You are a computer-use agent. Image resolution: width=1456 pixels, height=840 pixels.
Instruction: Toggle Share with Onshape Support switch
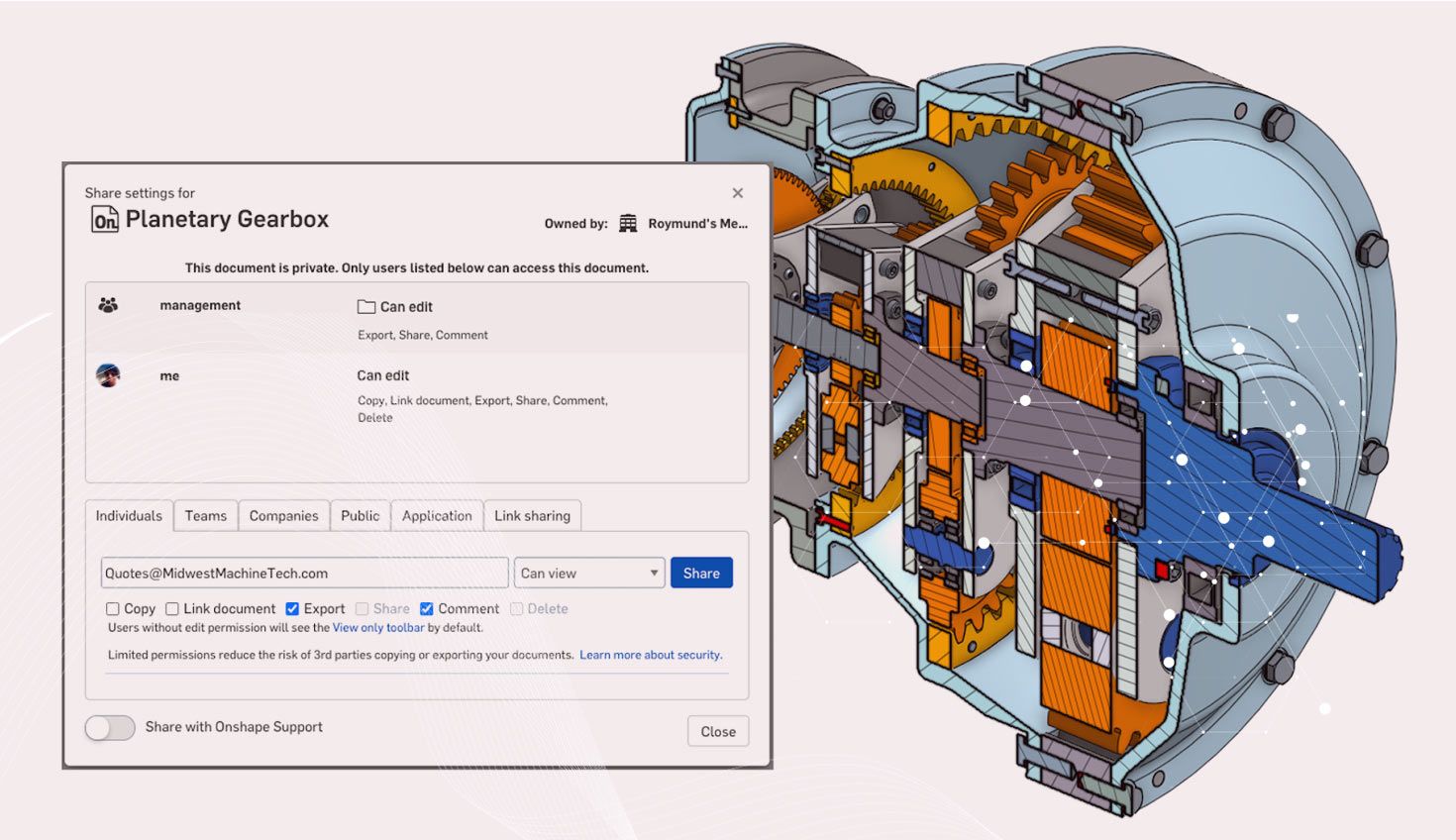(x=110, y=728)
